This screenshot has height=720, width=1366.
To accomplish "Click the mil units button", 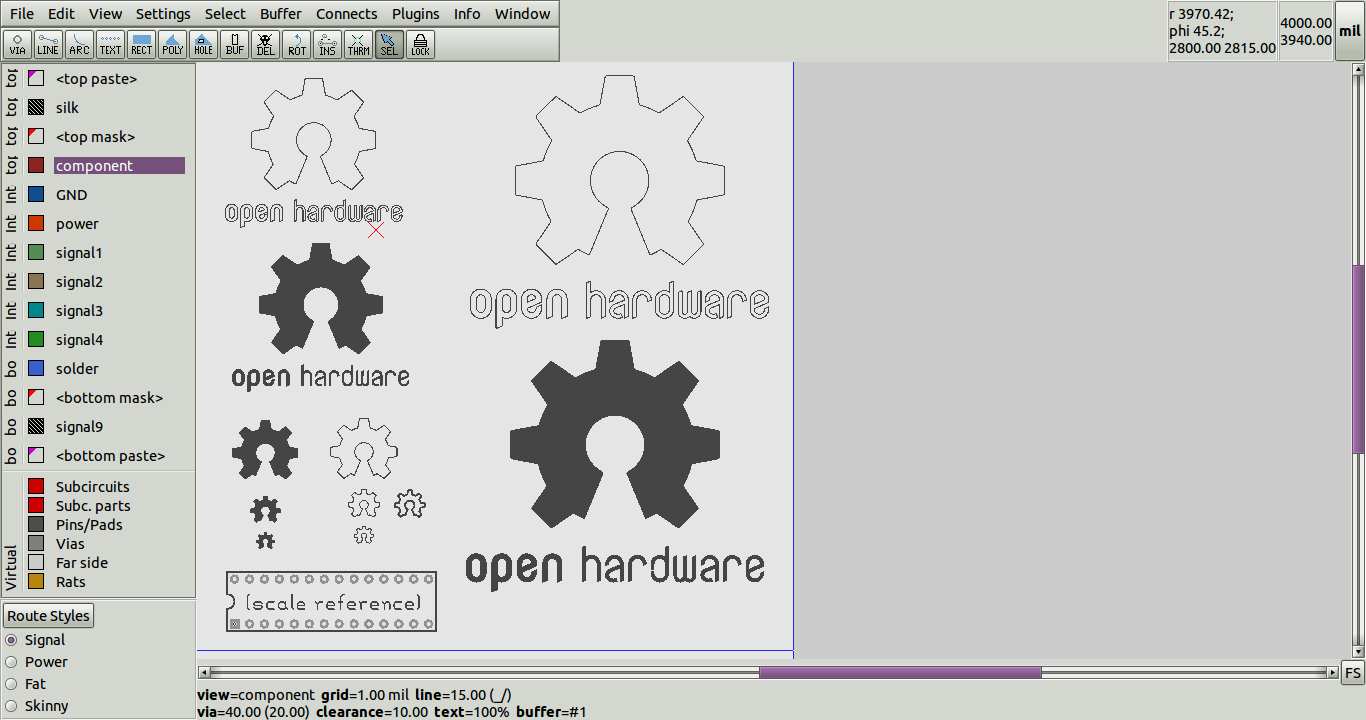I will pyautogui.click(x=1350, y=31).
